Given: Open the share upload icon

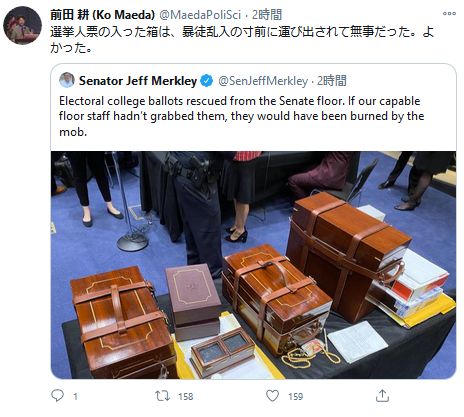Looking at the screenshot, I should point(382,396).
